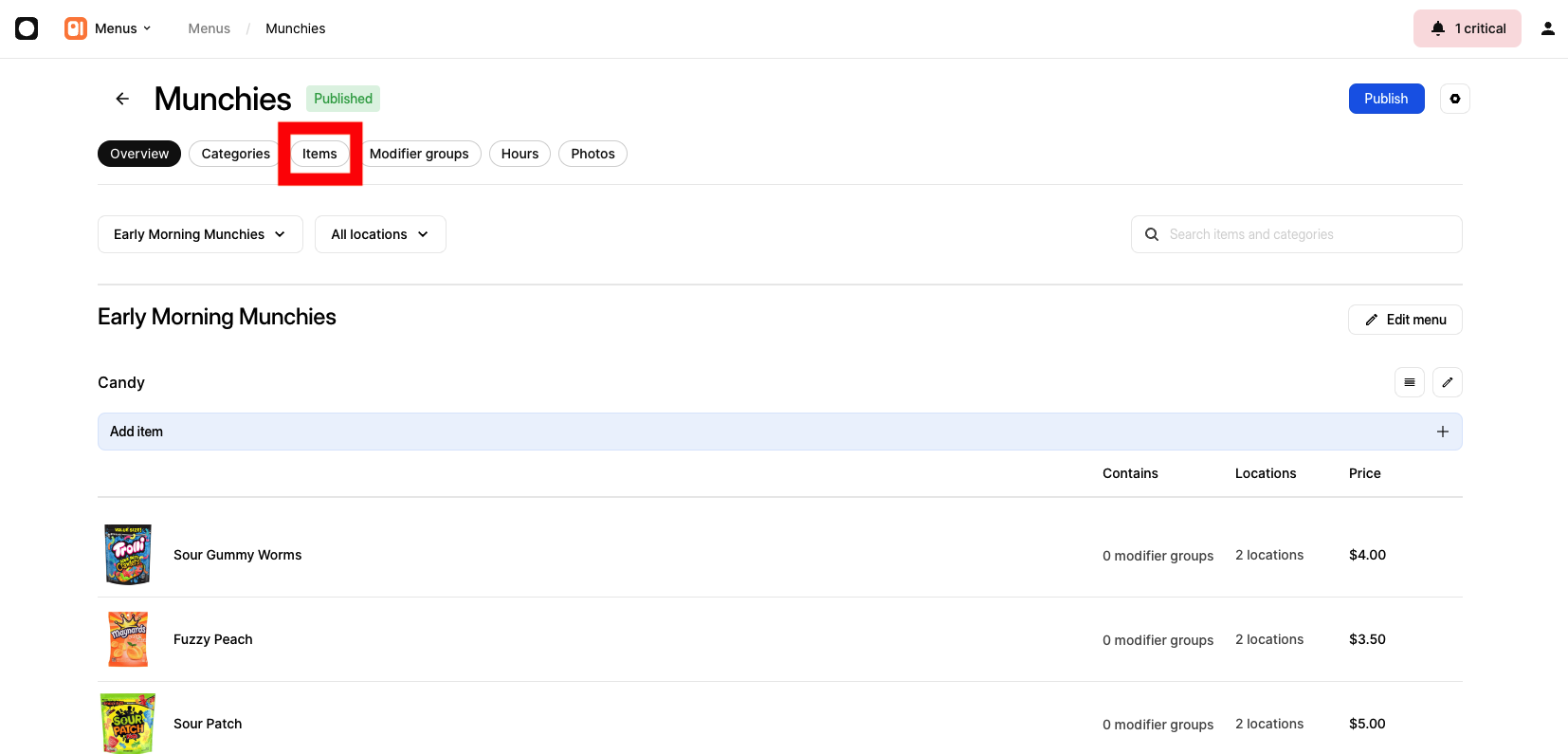Click modifier groups count for Sour Gummy Worms

point(1158,556)
